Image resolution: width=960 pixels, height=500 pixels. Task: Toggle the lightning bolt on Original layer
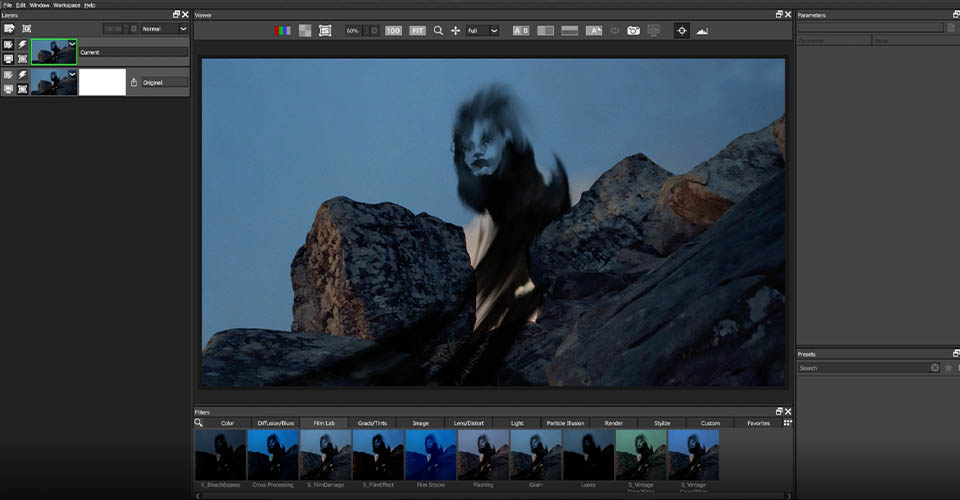pos(23,75)
